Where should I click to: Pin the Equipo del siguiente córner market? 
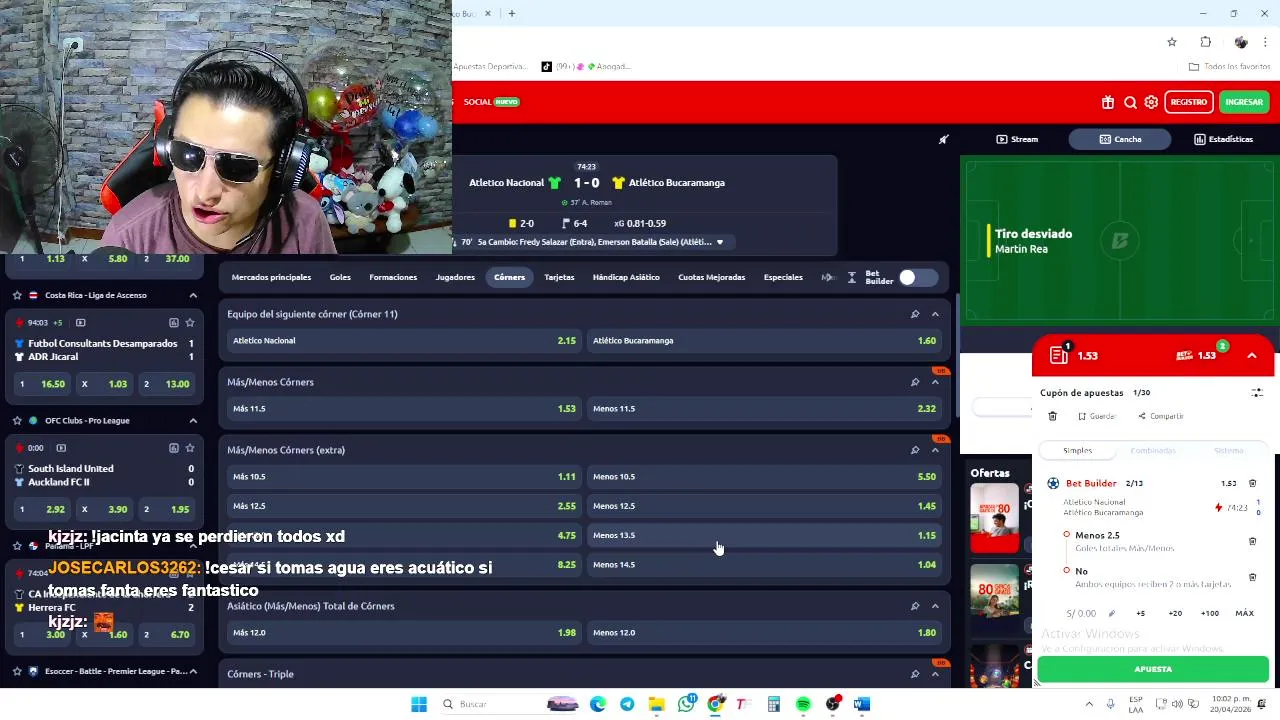914,314
